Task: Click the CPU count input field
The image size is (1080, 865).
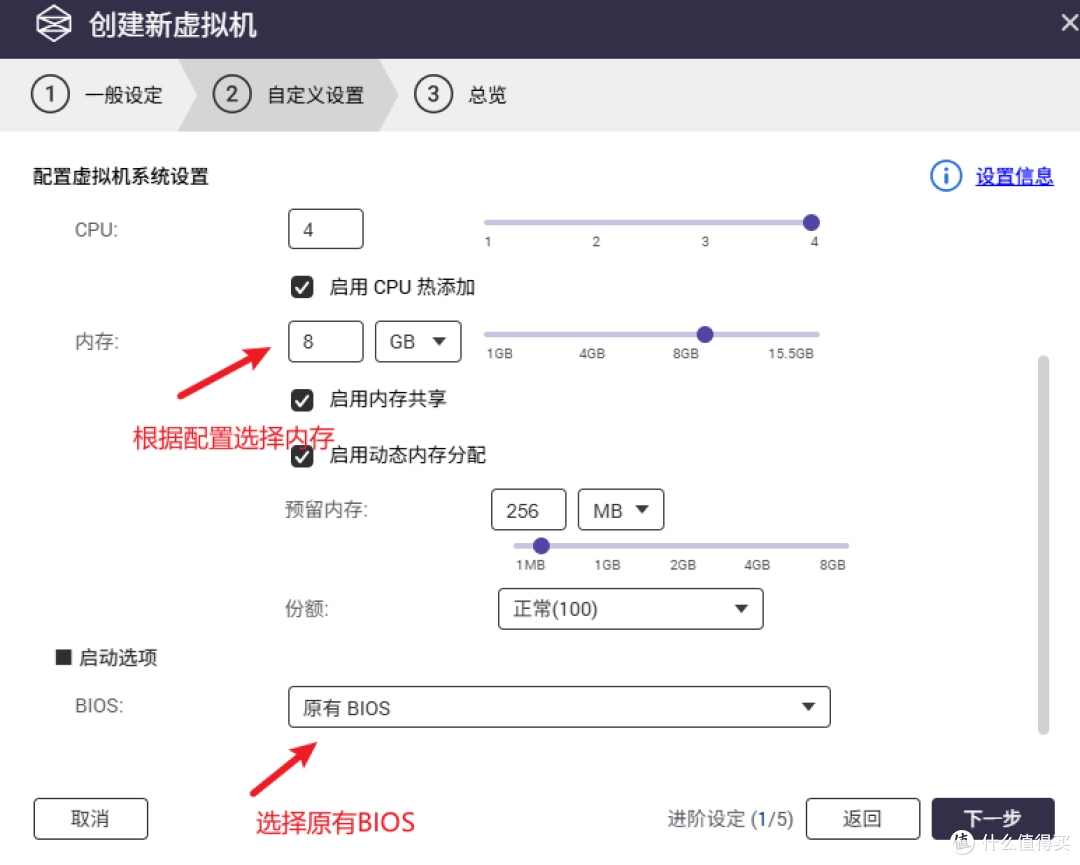Action: pyautogui.click(x=325, y=229)
